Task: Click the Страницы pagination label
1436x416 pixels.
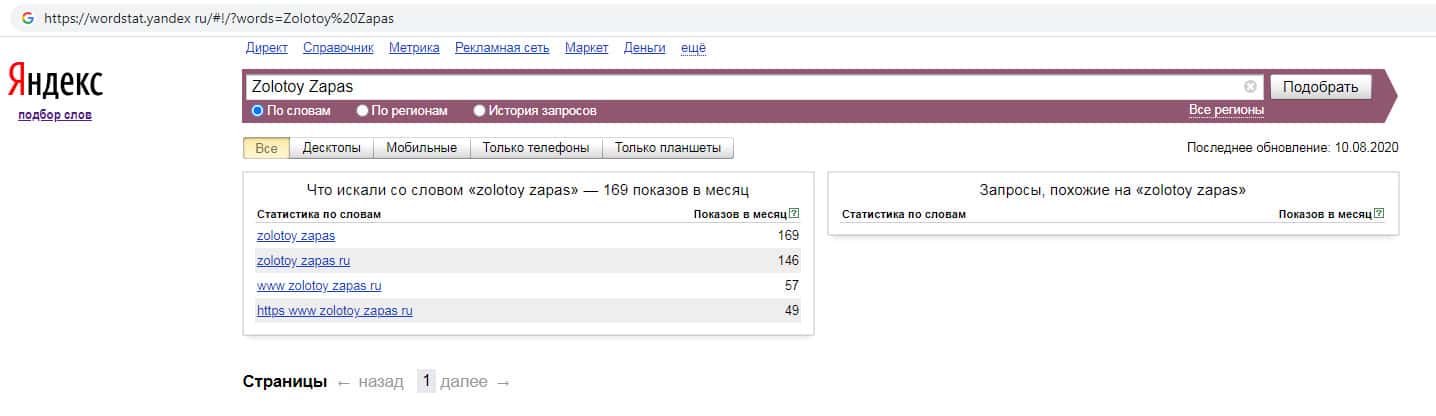Action: [285, 382]
